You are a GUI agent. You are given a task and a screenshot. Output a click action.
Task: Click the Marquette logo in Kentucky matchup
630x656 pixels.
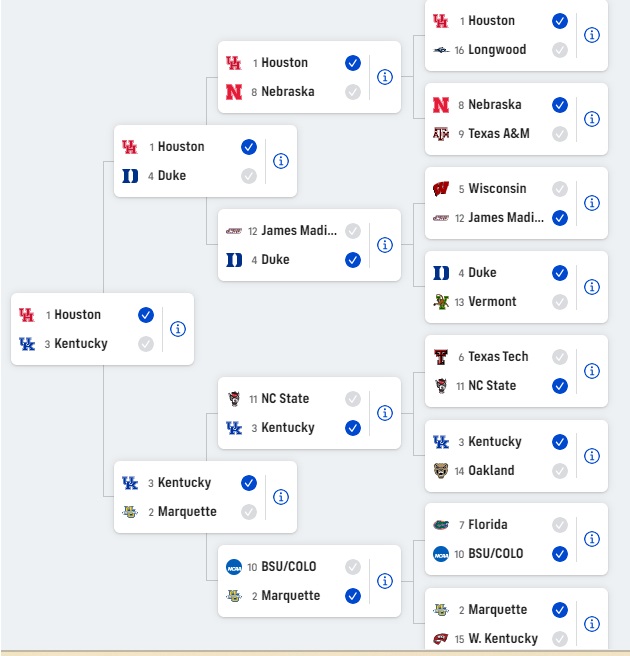130,512
